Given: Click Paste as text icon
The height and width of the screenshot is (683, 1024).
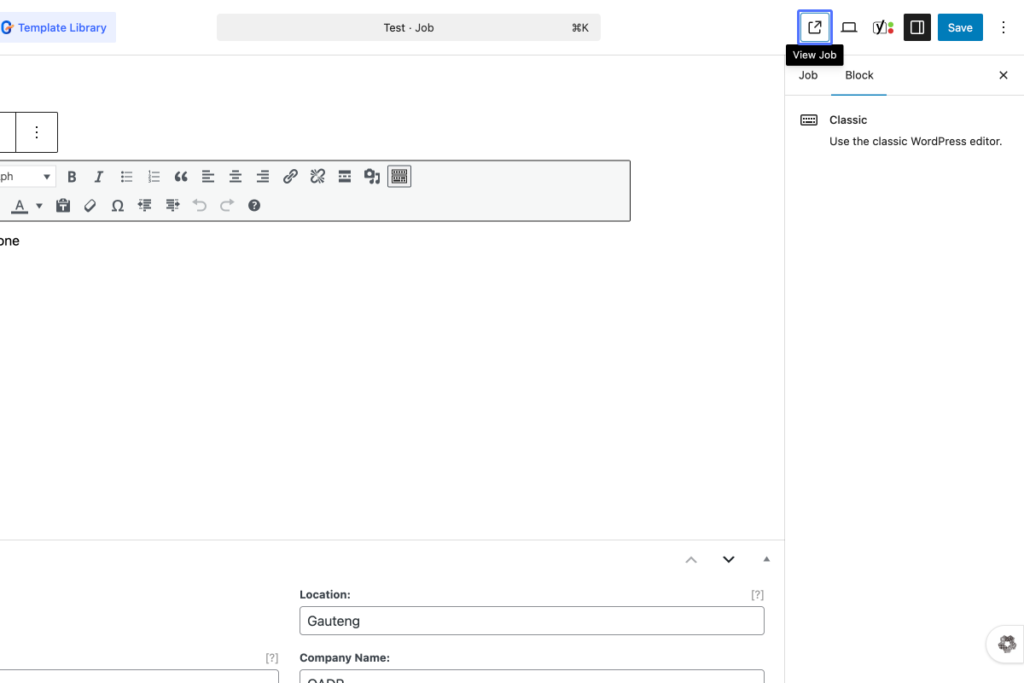Looking at the screenshot, I should coord(63,206).
